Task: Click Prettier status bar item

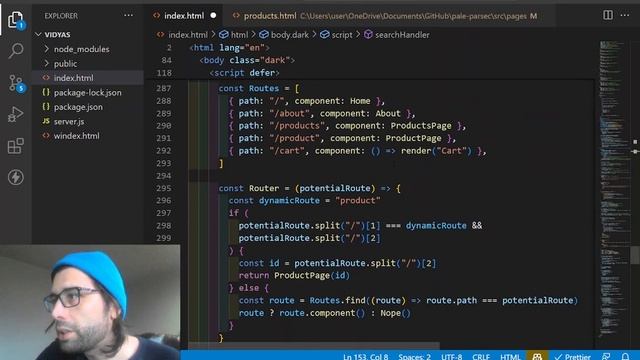Action: pos(572,357)
